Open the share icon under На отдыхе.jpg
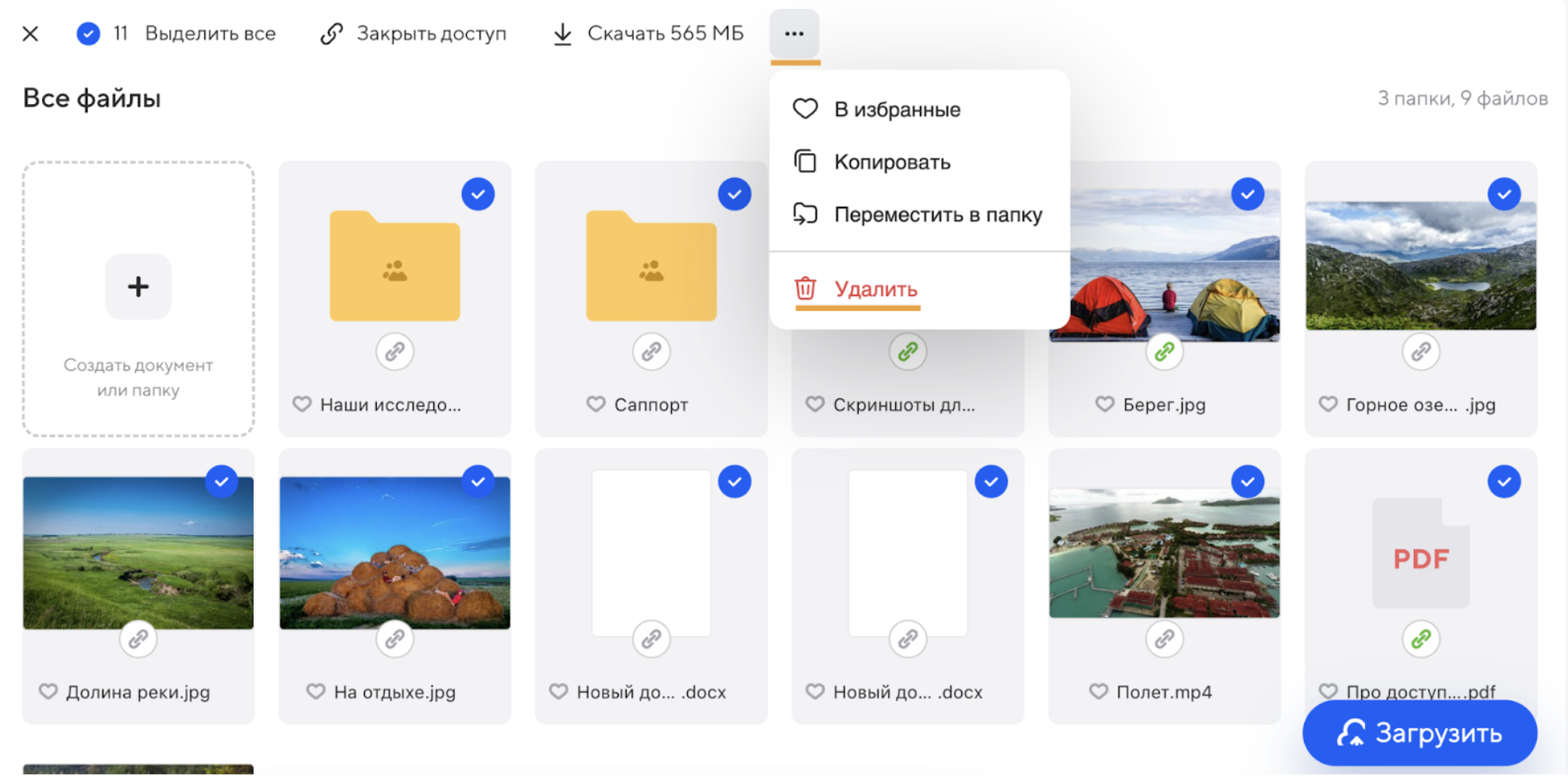Viewport: 1568px width, 776px height. tap(395, 638)
